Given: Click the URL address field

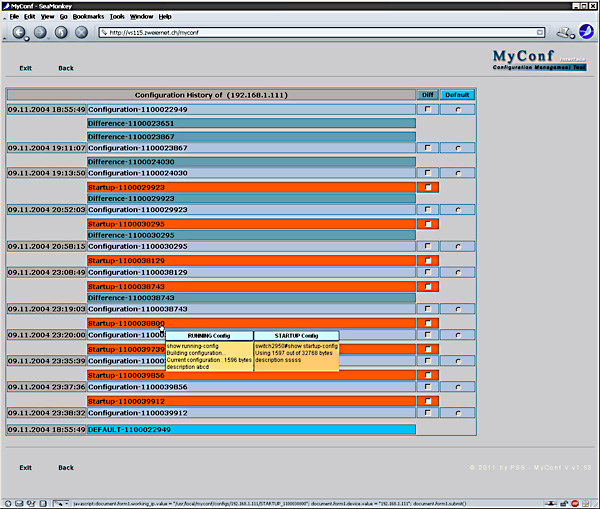Looking at the screenshot, I should click(x=321, y=33).
